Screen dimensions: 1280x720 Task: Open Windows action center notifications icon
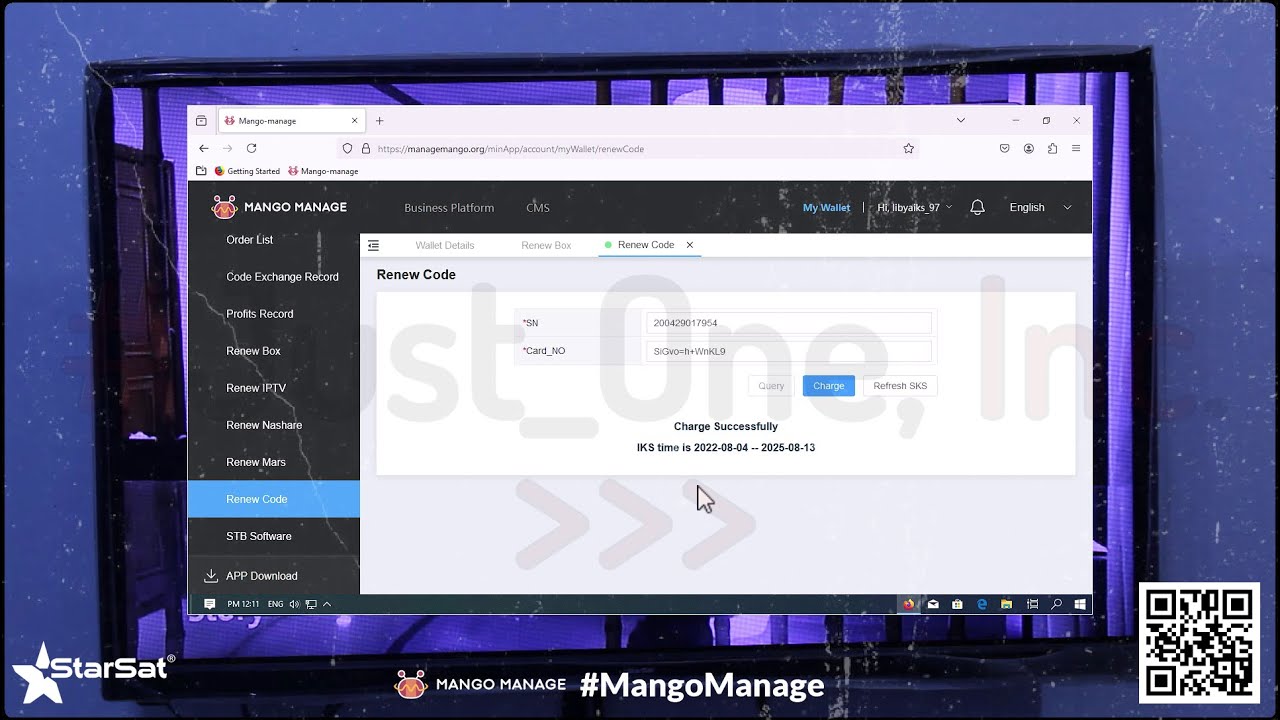[x=209, y=604]
